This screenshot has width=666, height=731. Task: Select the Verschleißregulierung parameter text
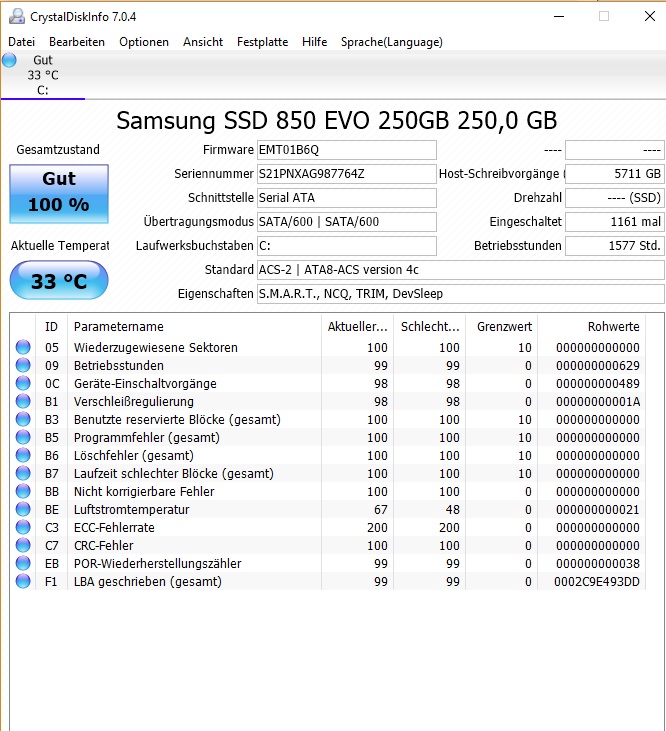134,401
